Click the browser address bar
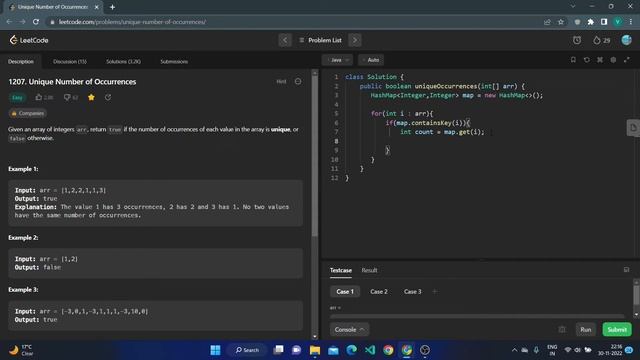Viewport: 640px width, 360px height. [x=294, y=22]
